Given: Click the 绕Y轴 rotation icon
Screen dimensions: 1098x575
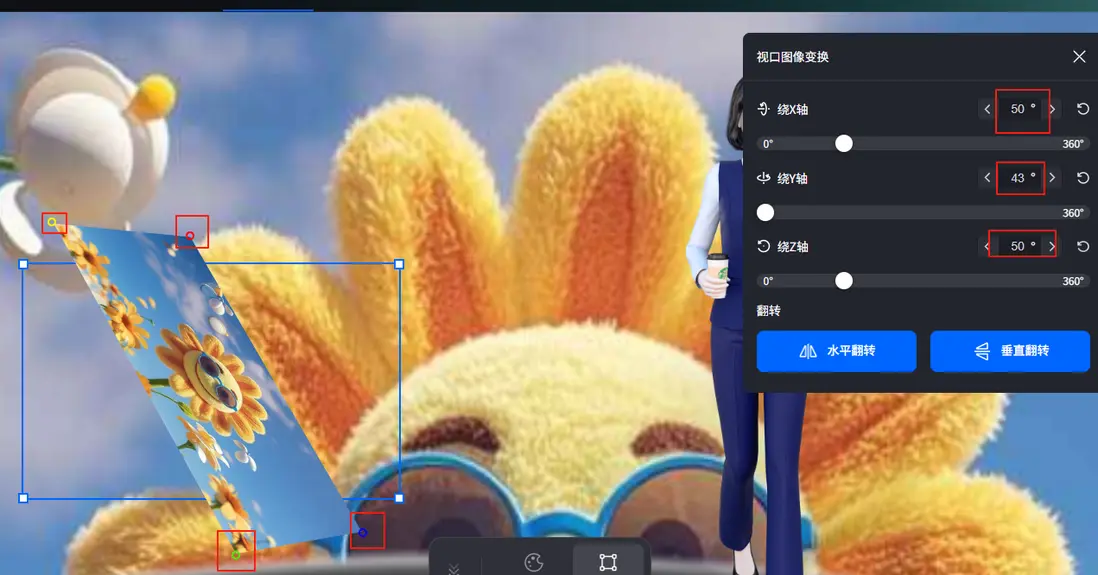Looking at the screenshot, I should (x=764, y=178).
